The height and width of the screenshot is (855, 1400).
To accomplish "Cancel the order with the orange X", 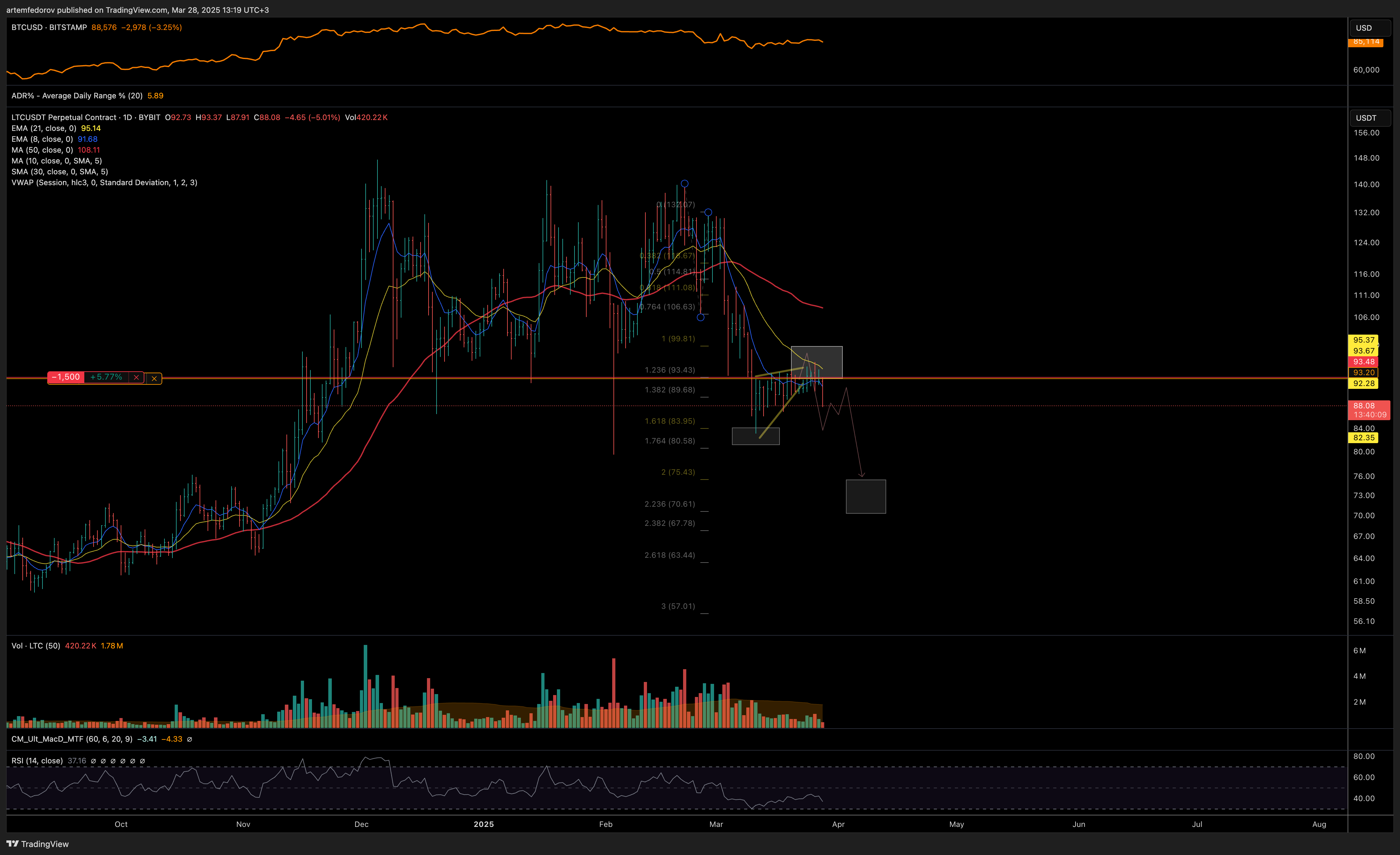I will tap(154, 378).
